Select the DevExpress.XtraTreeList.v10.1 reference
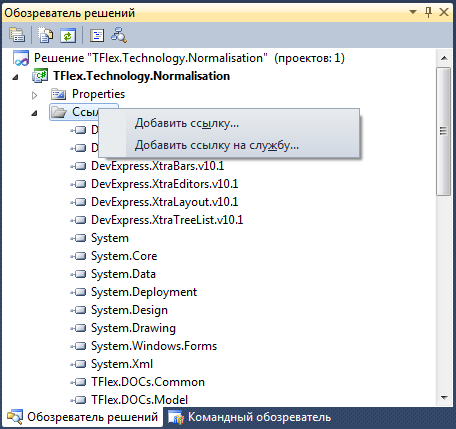456x429 pixels. coord(167,220)
